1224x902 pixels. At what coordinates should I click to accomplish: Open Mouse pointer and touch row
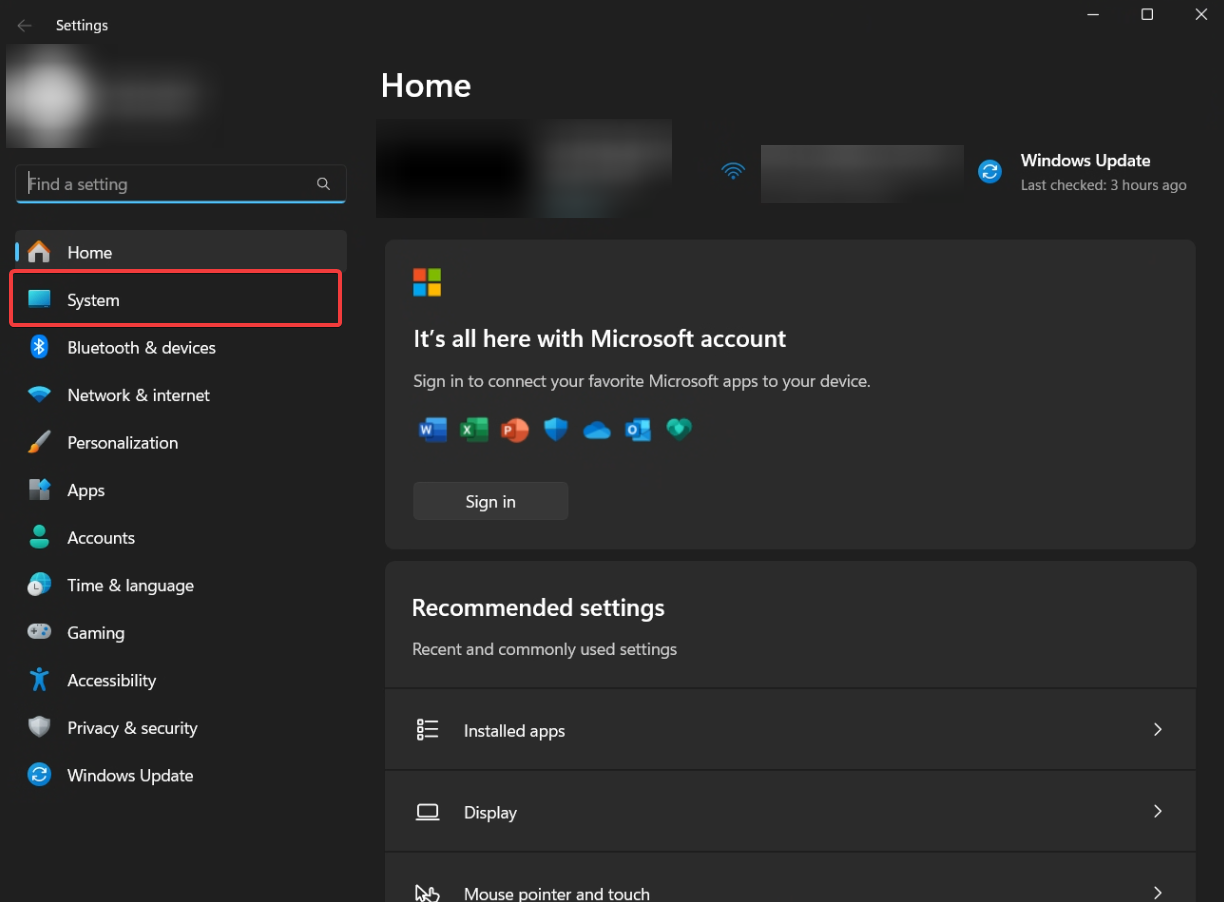790,878
